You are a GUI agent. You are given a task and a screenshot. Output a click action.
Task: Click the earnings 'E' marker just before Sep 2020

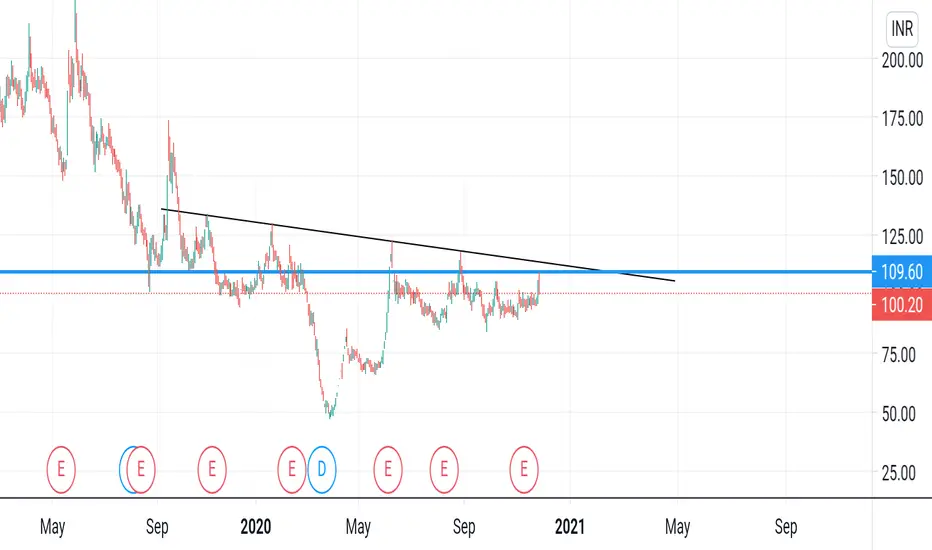click(x=443, y=469)
